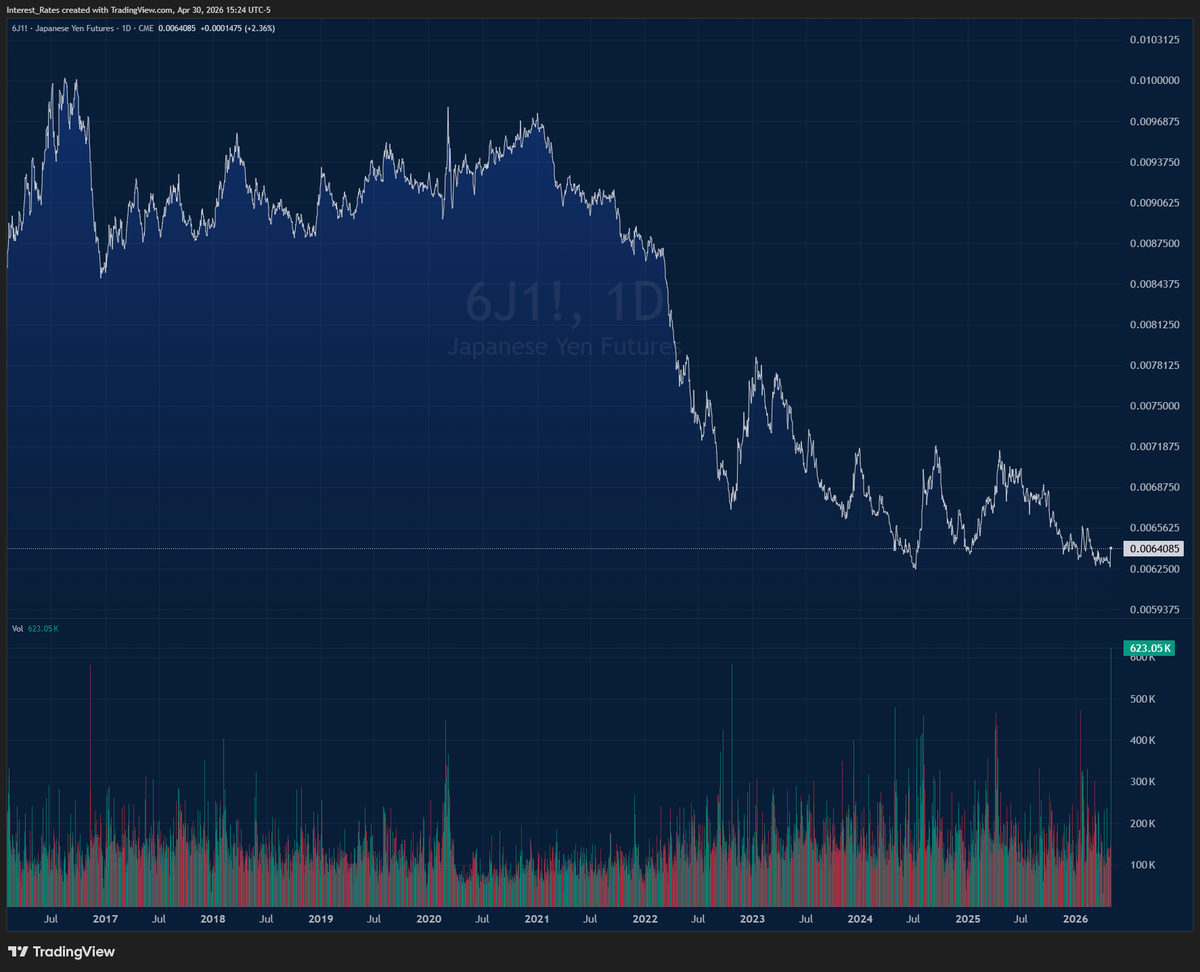Click the green 623.05K volume axis tag

pos(1149,648)
